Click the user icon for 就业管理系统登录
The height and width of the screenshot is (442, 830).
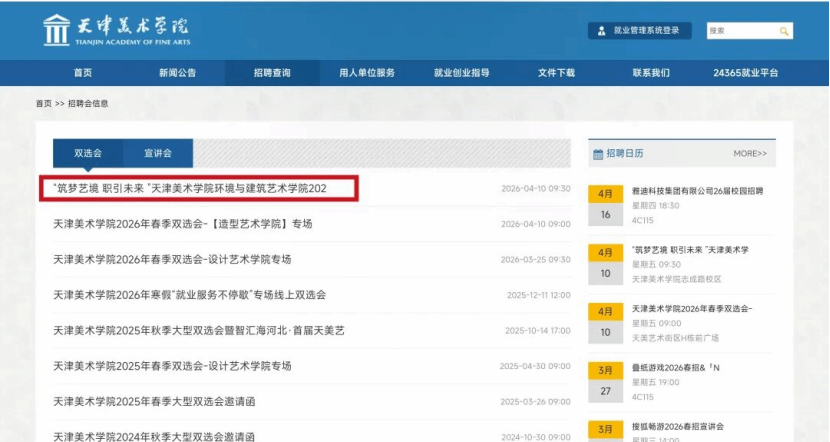[602, 31]
